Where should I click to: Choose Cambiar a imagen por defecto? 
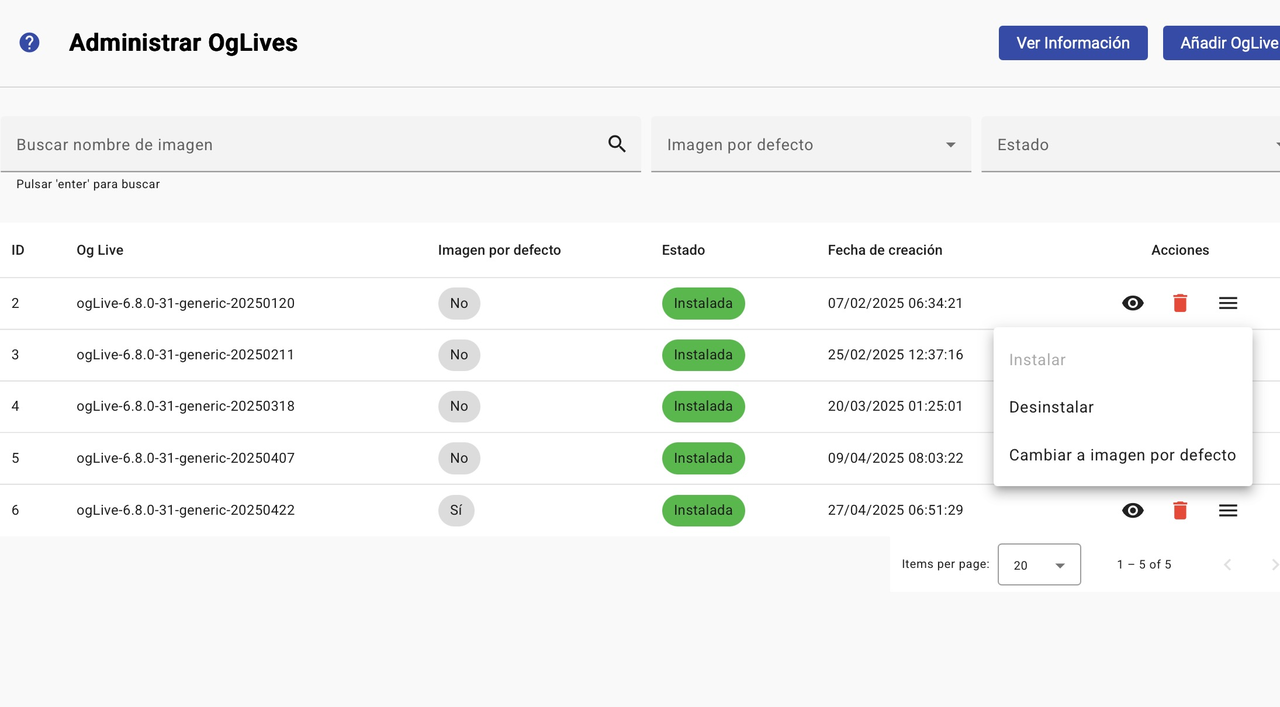click(1122, 455)
